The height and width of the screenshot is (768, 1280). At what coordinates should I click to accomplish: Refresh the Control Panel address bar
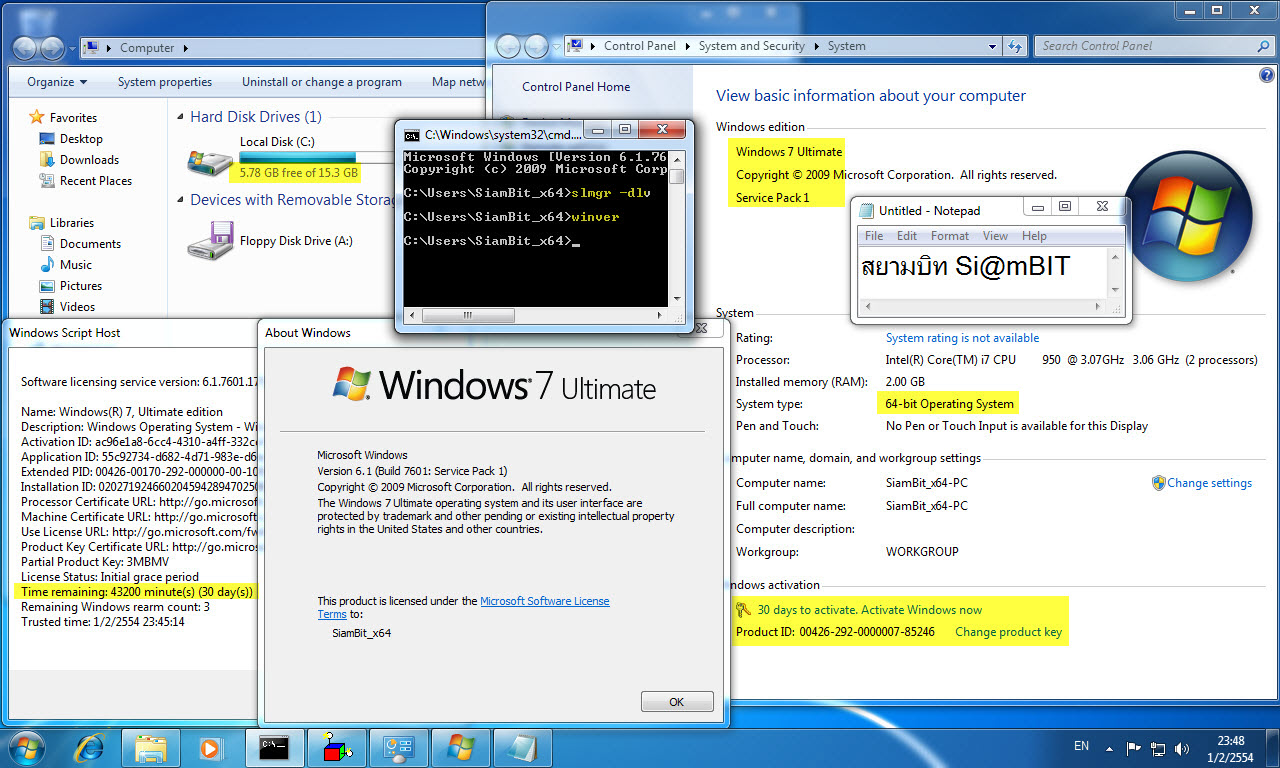coord(1015,46)
